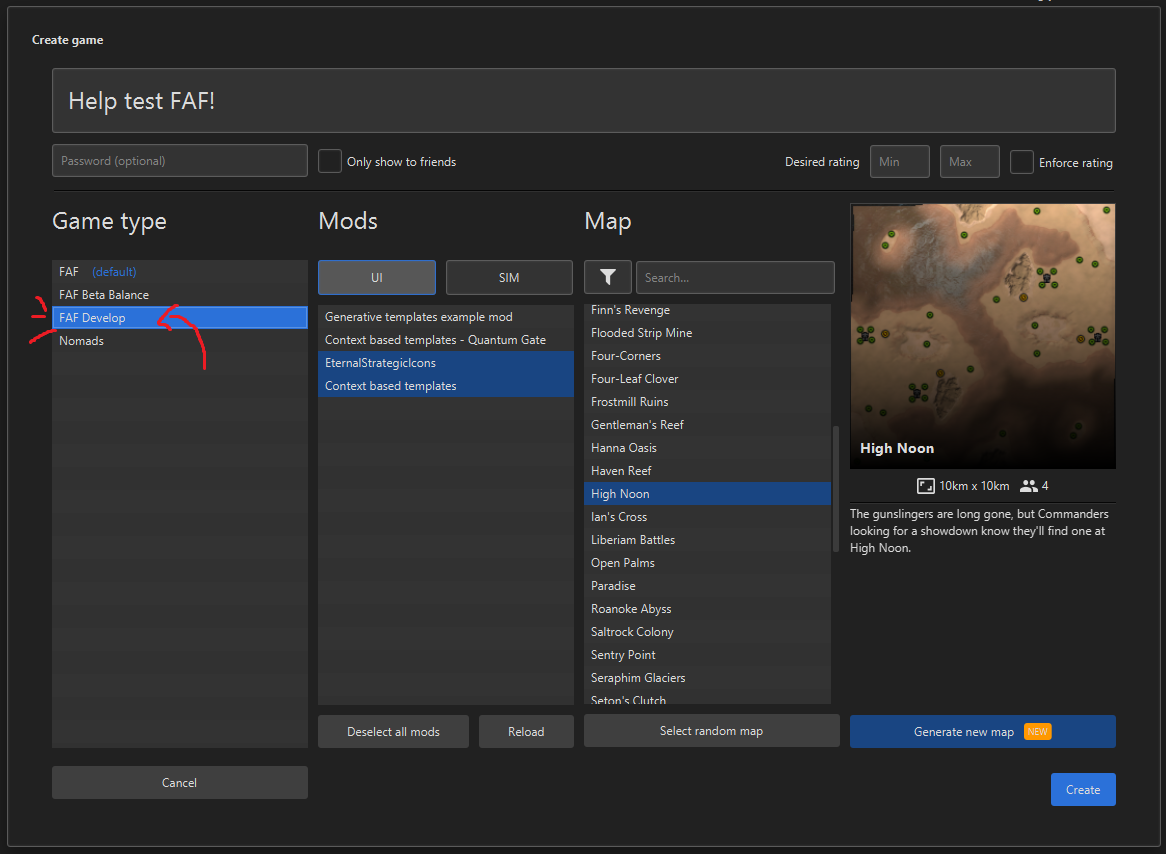Choose Open Palms map

(x=707, y=563)
